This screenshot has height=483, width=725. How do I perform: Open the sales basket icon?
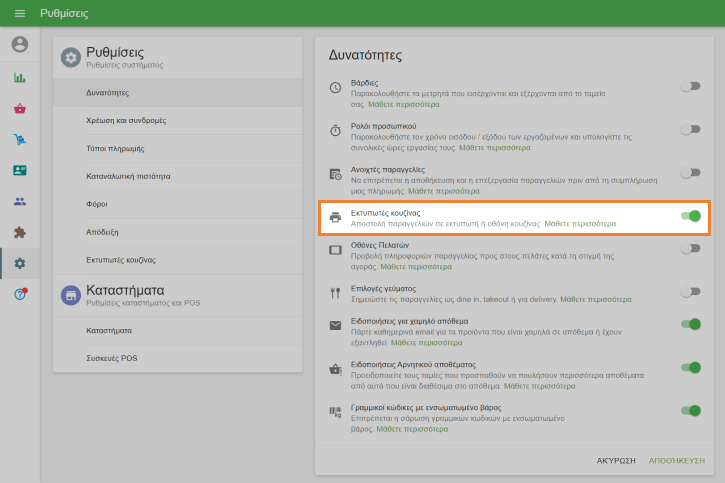point(20,109)
